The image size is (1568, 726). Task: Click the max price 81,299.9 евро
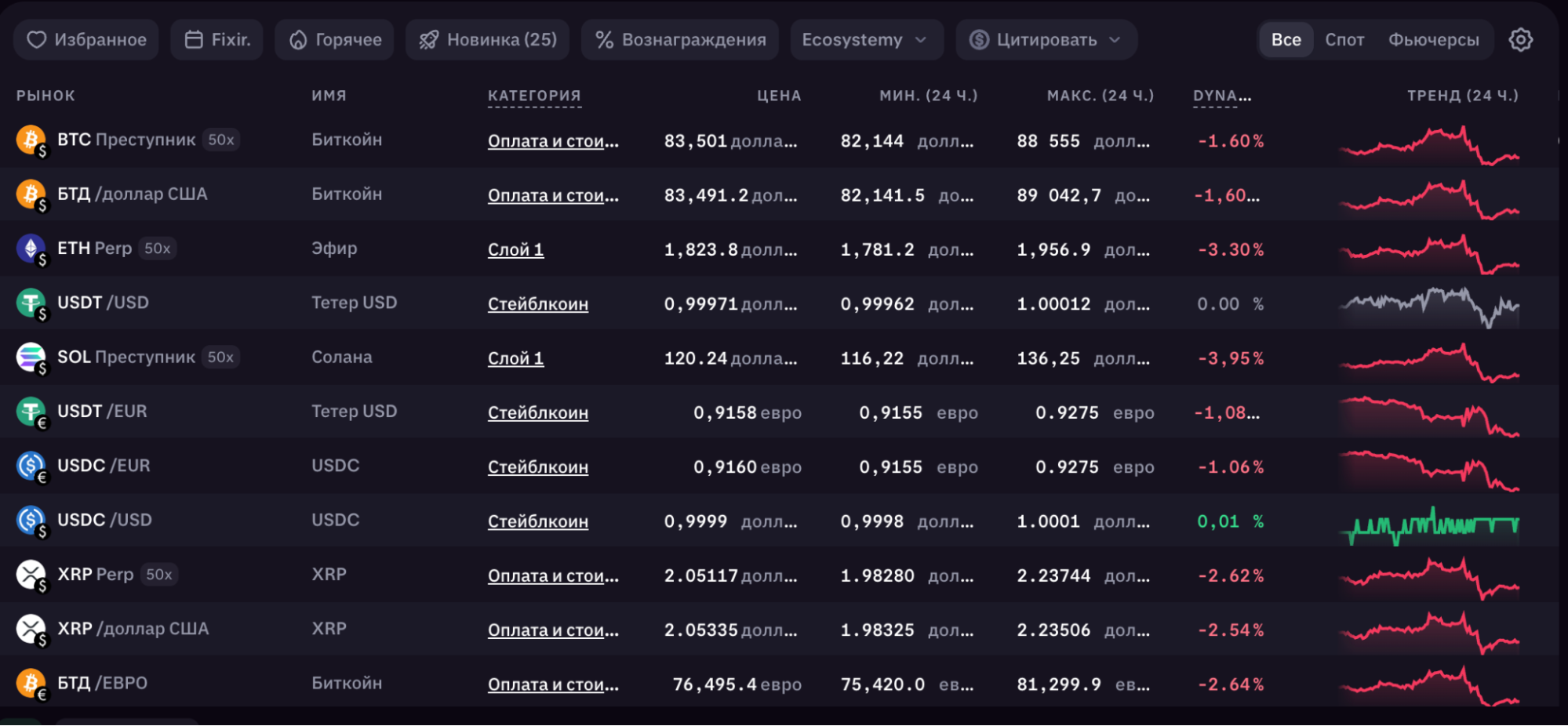(x=1084, y=684)
